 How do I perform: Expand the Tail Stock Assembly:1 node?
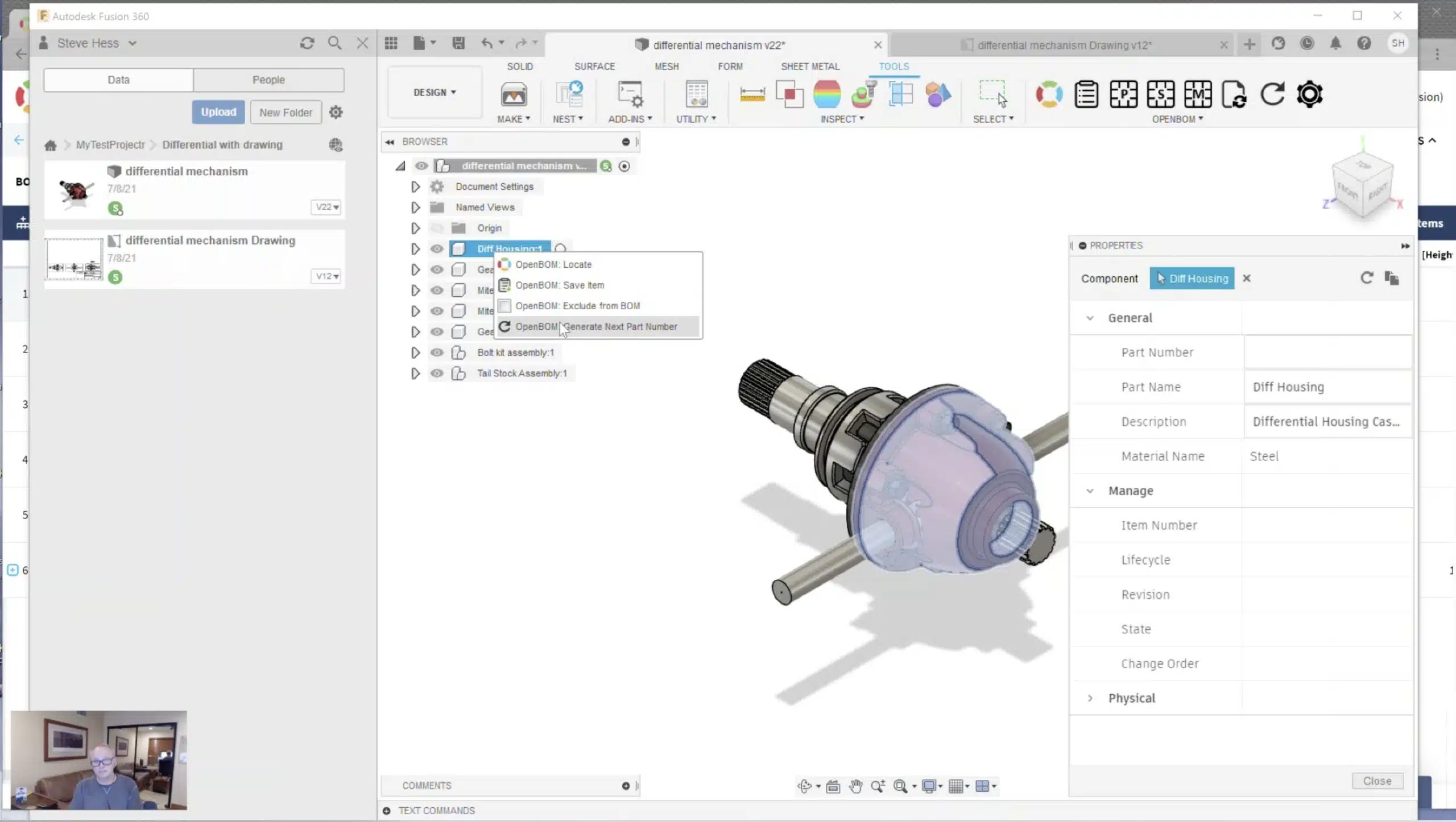[x=416, y=373]
